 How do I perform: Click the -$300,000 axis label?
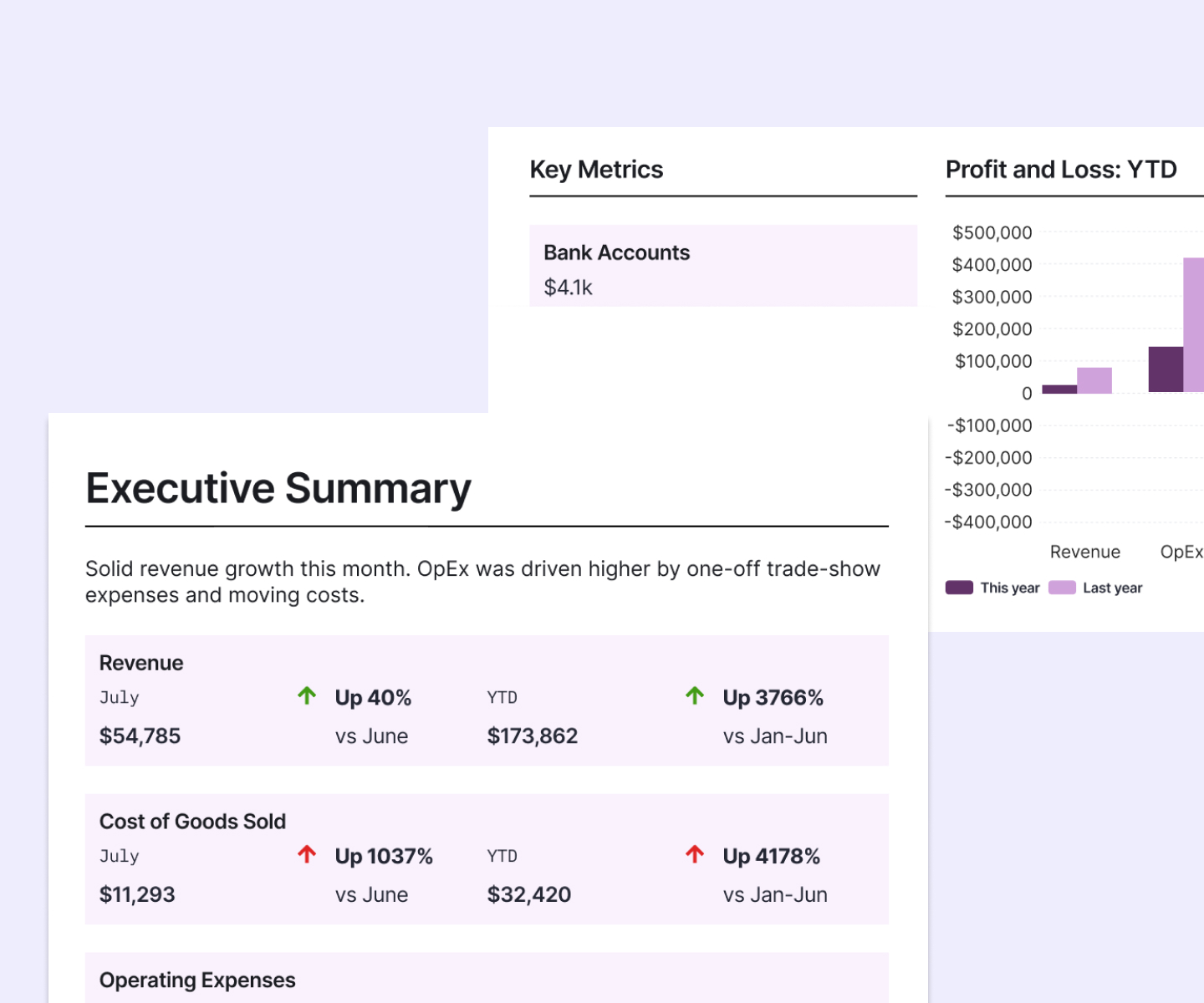[989, 490]
